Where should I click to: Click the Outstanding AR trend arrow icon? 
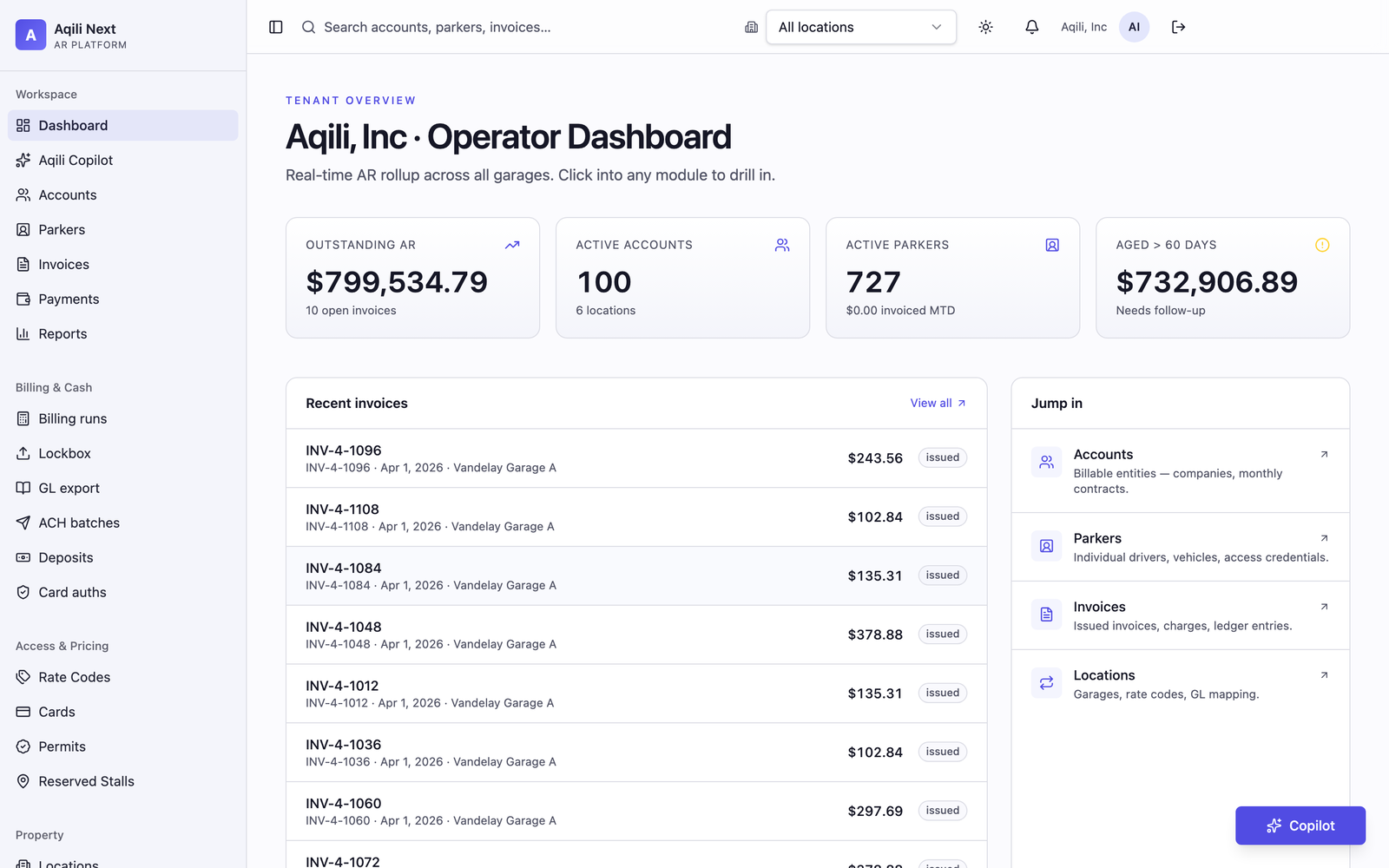[512, 245]
